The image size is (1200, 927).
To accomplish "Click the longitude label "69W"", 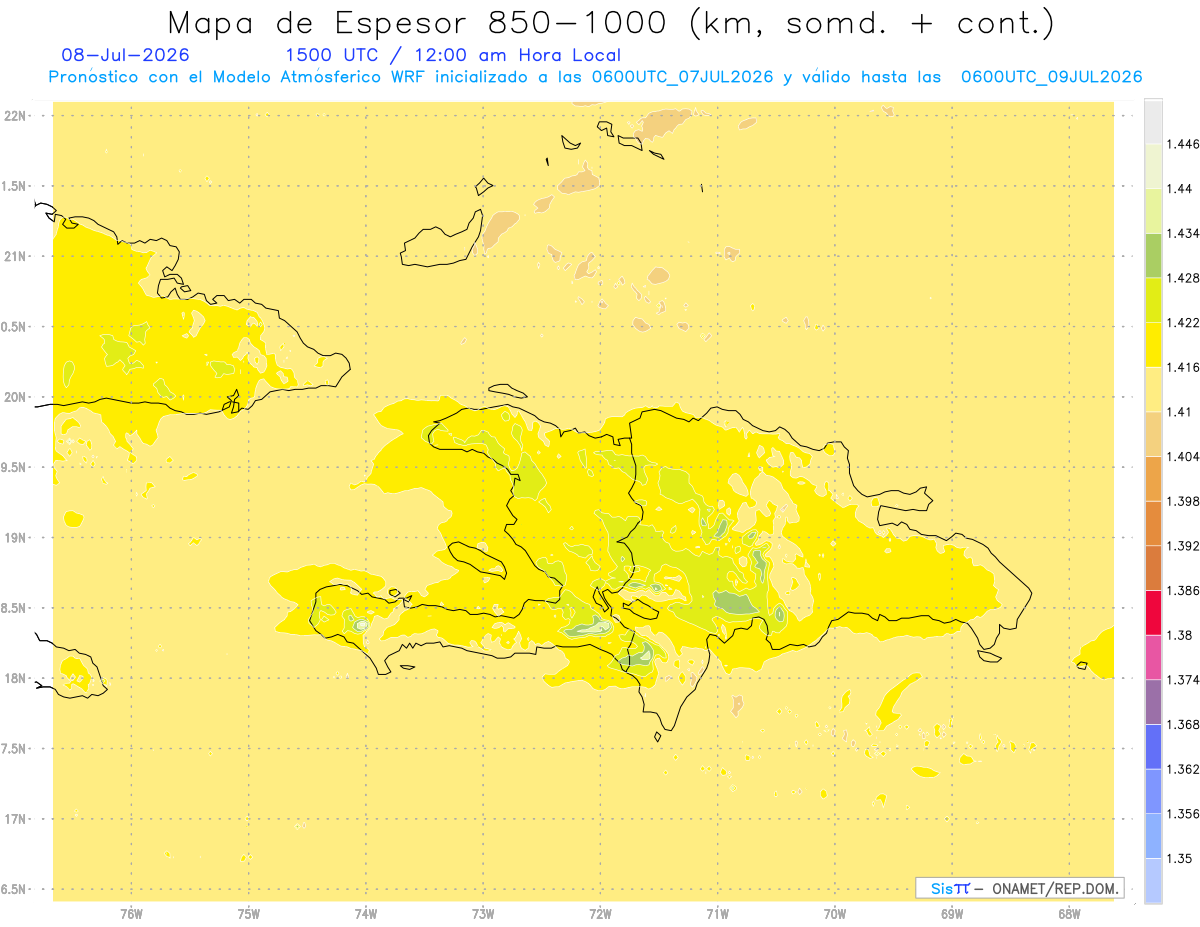I will tap(952, 913).
